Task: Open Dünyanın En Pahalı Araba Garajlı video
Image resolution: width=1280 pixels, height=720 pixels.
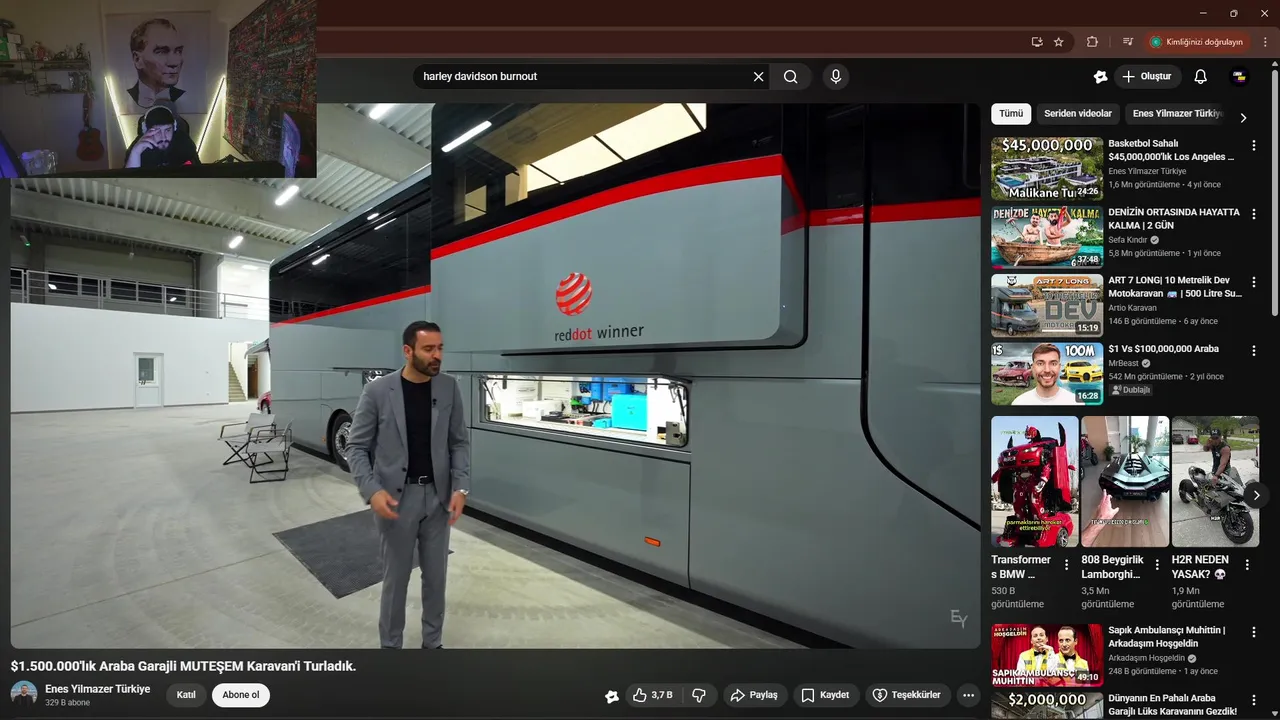Action: pyautogui.click(x=1172, y=705)
